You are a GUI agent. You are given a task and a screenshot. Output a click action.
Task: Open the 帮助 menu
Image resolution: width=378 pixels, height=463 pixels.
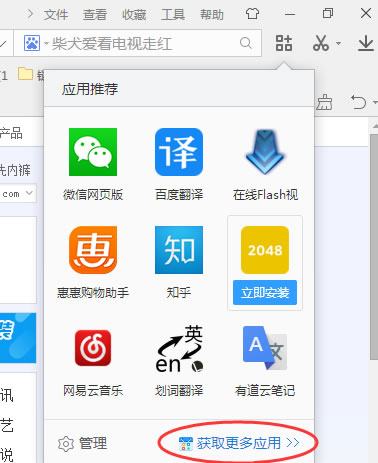click(x=212, y=15)
